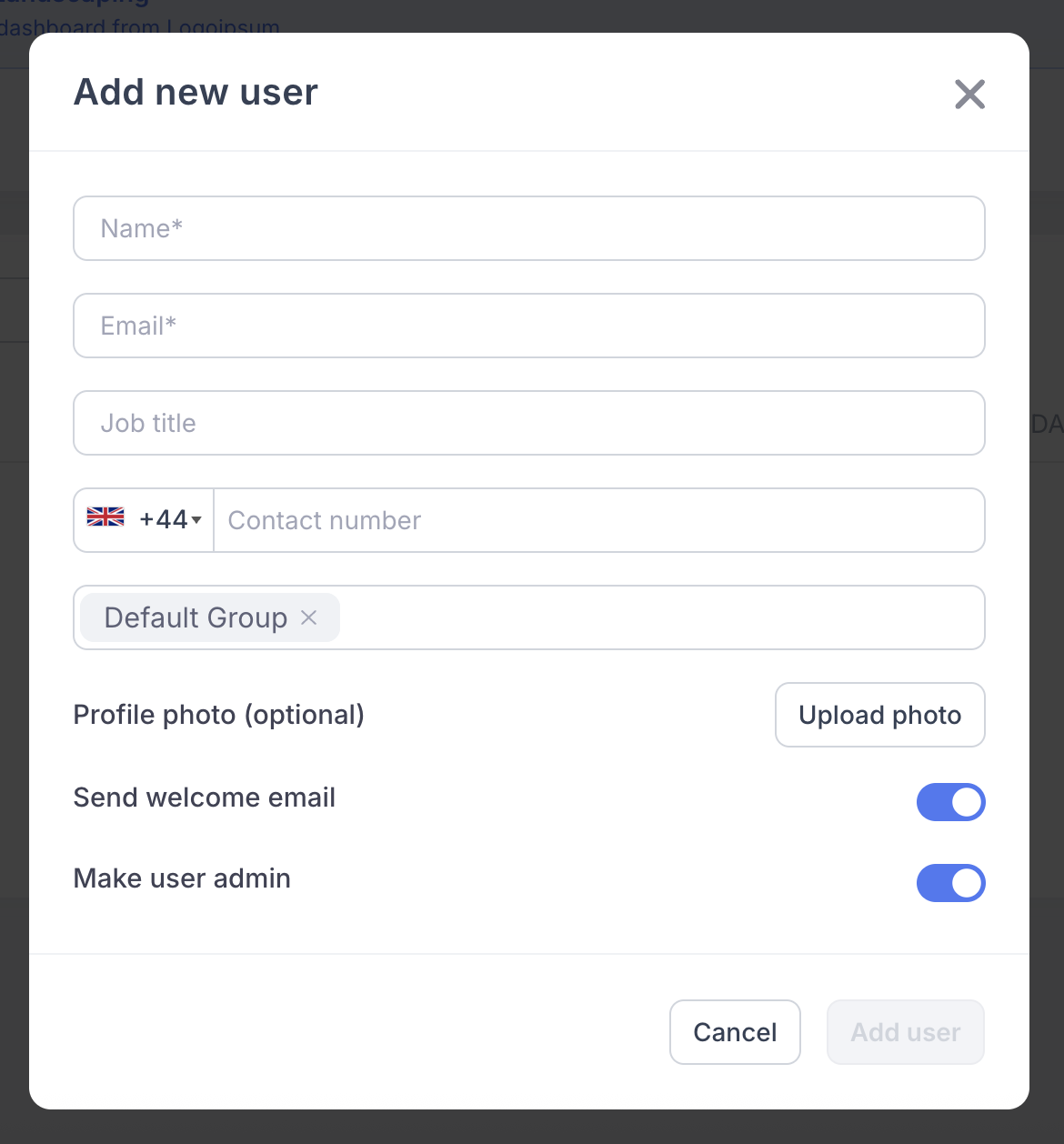Close the Add new user dialog
The width and height of the screenshot is (1064, 1144).
click(x=969, y=94)
